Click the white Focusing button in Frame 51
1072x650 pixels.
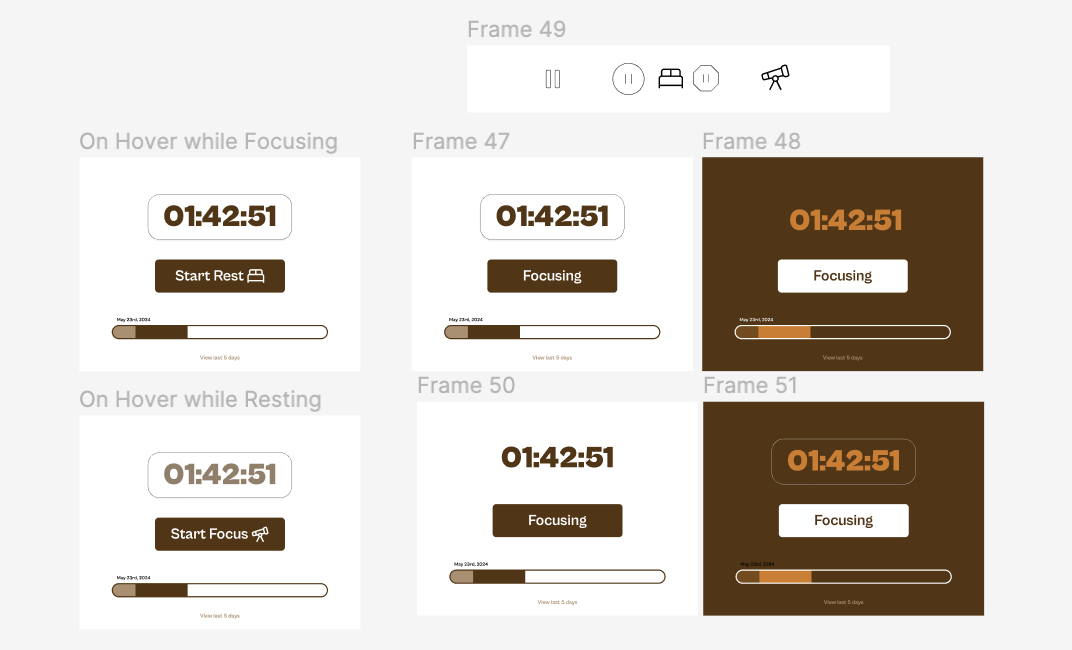click(x=843, y=520)
